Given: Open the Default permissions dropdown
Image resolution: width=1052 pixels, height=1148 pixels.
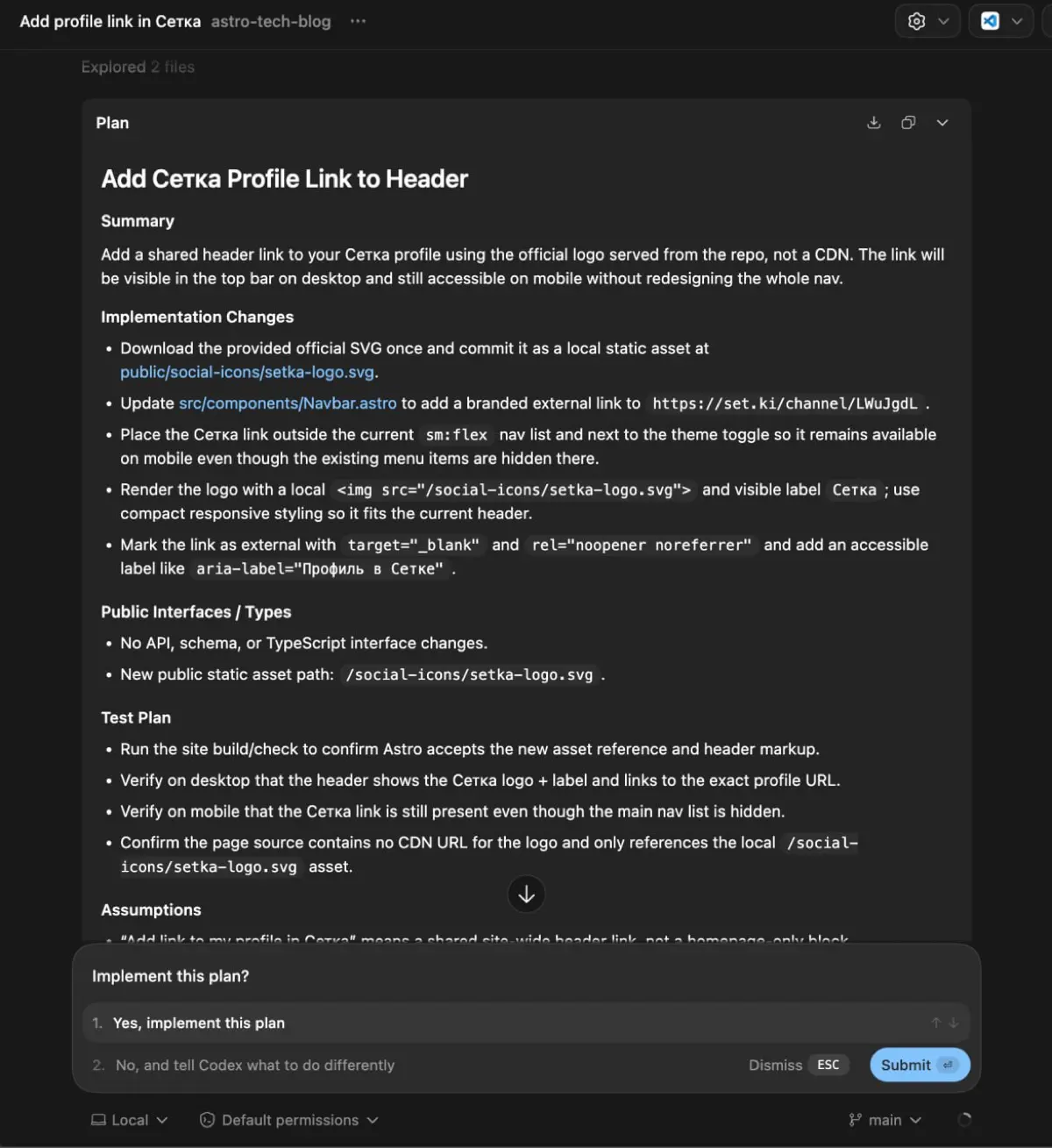Looking at the screenshot, I should pos(289,1120).
